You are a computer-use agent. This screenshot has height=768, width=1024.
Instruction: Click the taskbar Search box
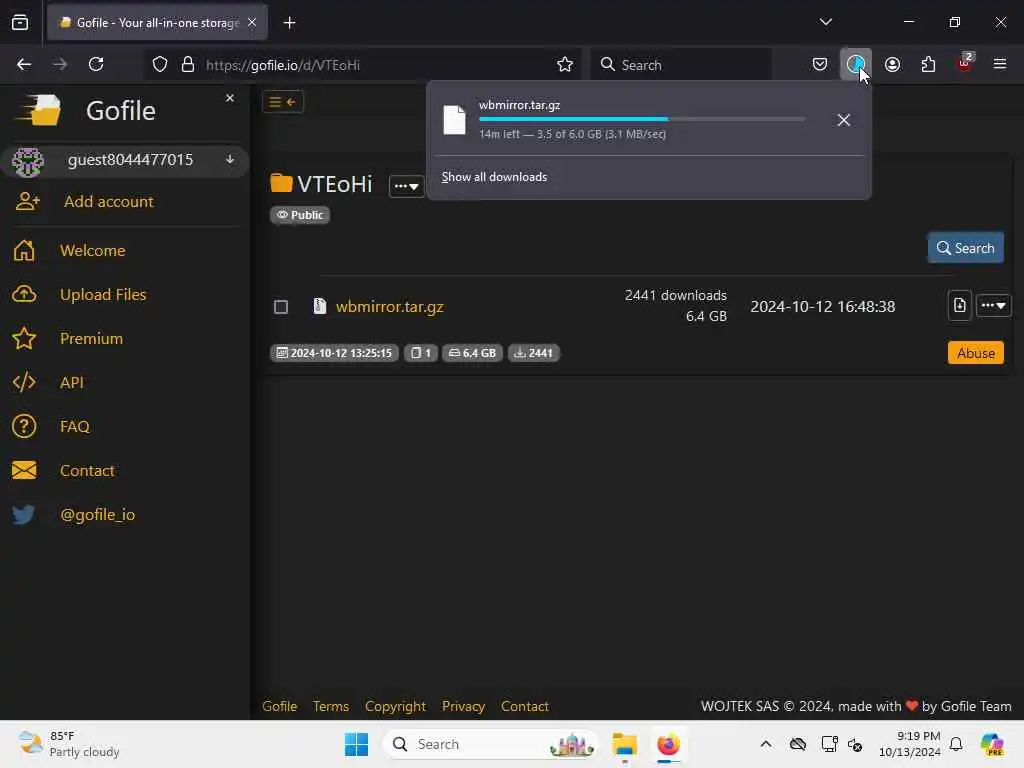tap(490, 744)
